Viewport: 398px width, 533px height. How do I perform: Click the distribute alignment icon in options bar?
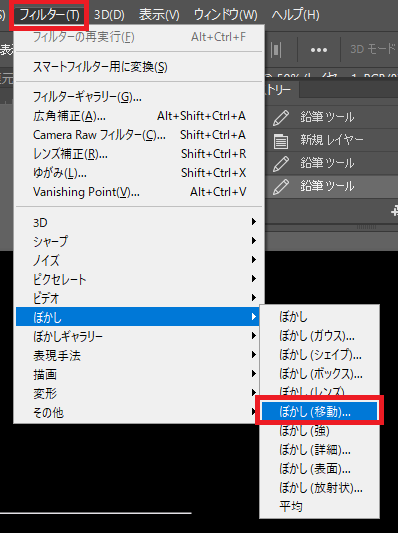(276, 50)
